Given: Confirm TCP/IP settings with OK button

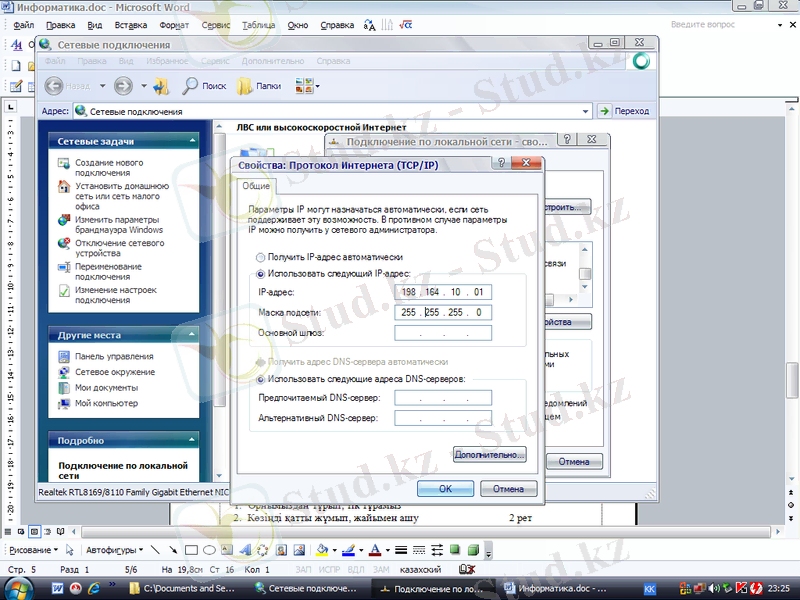Looking at the screenshot, I should point(445,489).
